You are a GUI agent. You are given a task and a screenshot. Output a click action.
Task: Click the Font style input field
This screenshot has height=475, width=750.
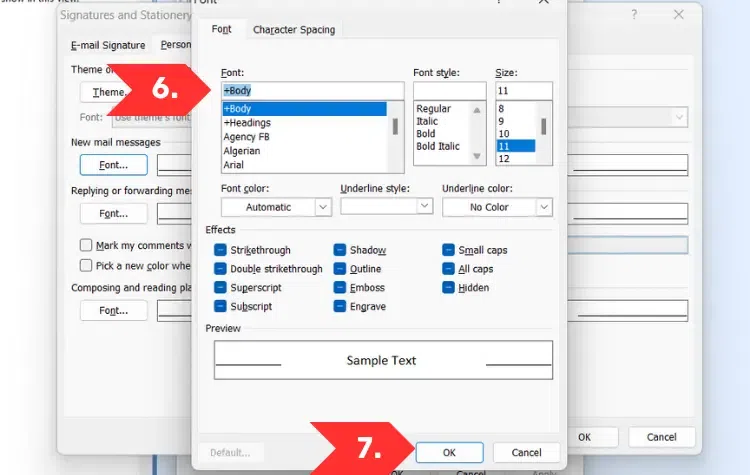(x=450, y=90)
